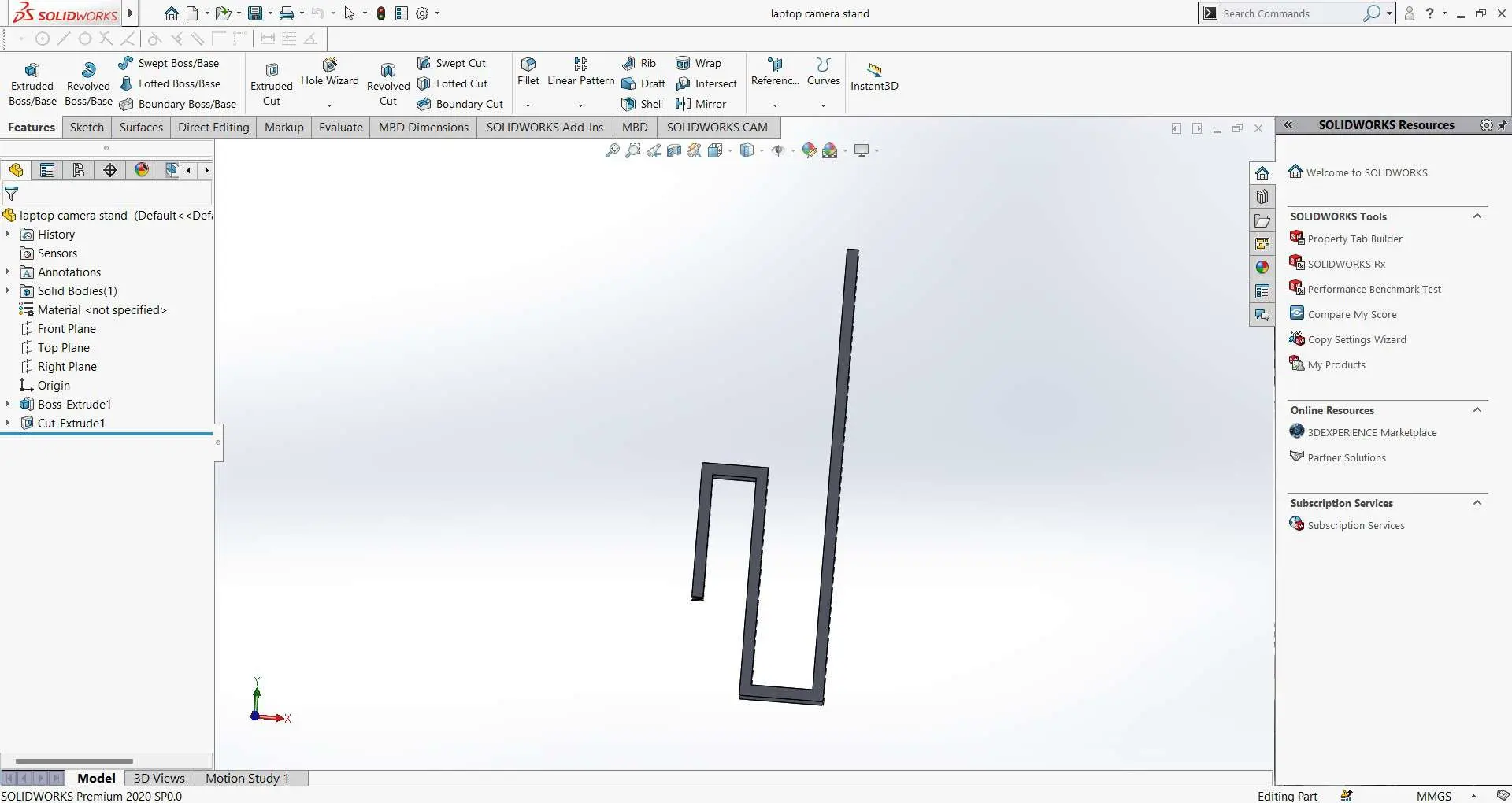Click the Rib feature icon
Screen dimensions: 1512x803
(x=639, y=63)
